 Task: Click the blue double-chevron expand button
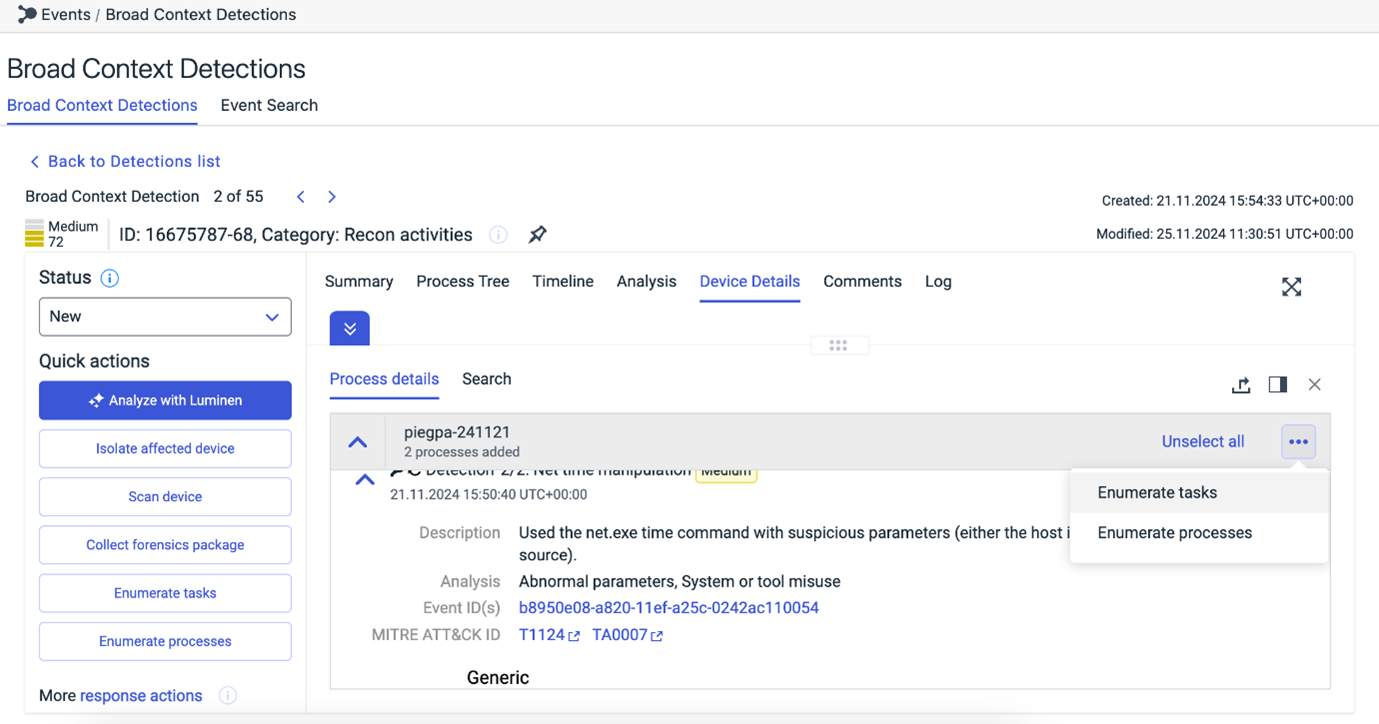point(349,328)
